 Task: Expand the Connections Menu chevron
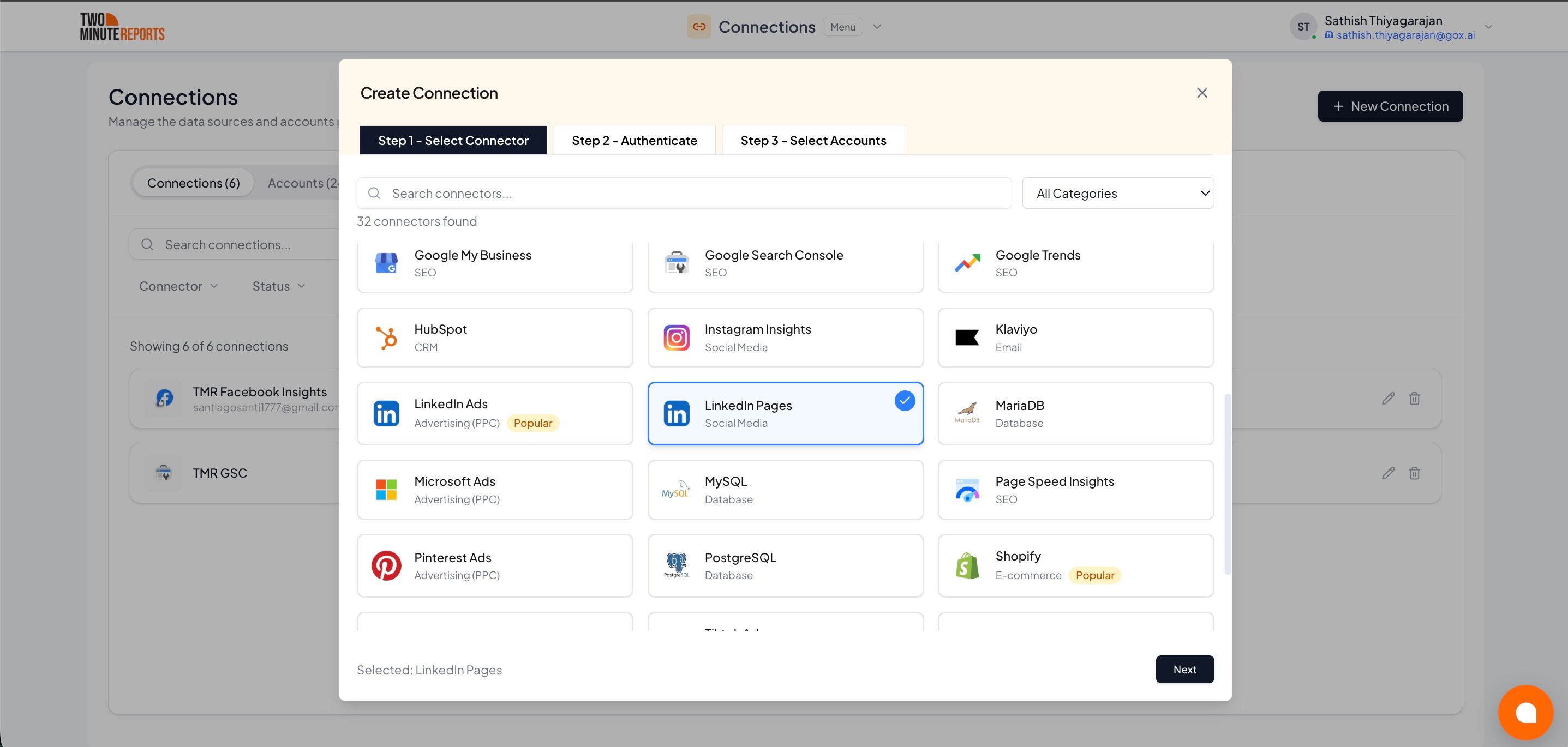tap(877, 27)
